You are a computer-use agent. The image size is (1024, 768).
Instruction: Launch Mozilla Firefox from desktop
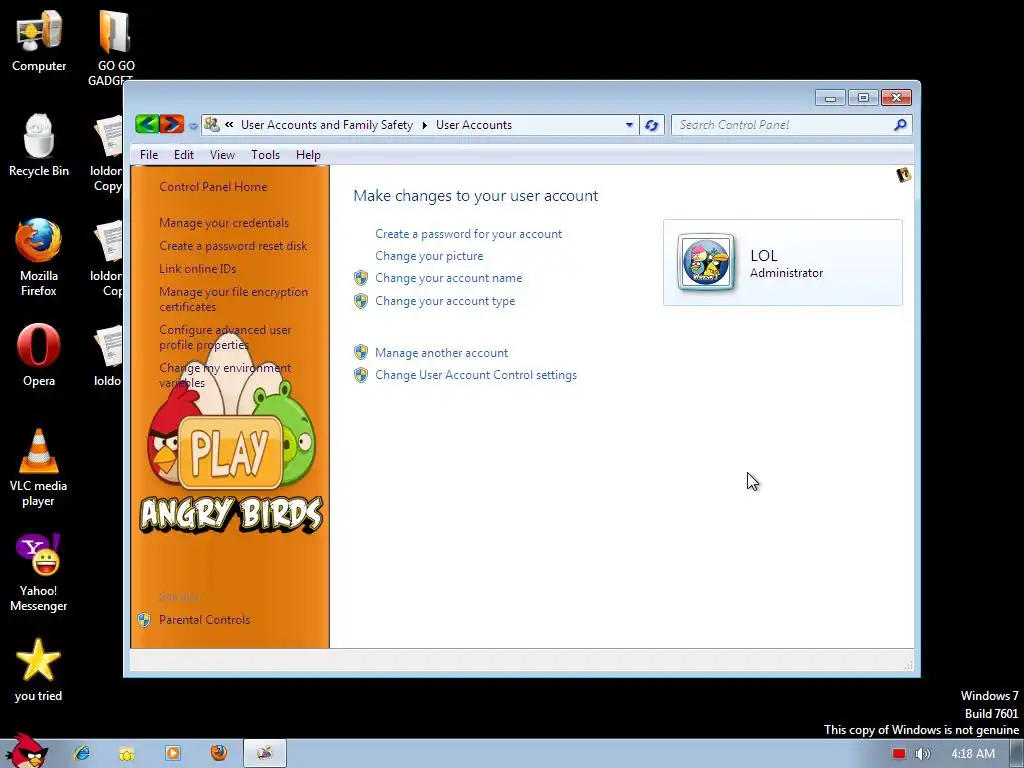39,257
